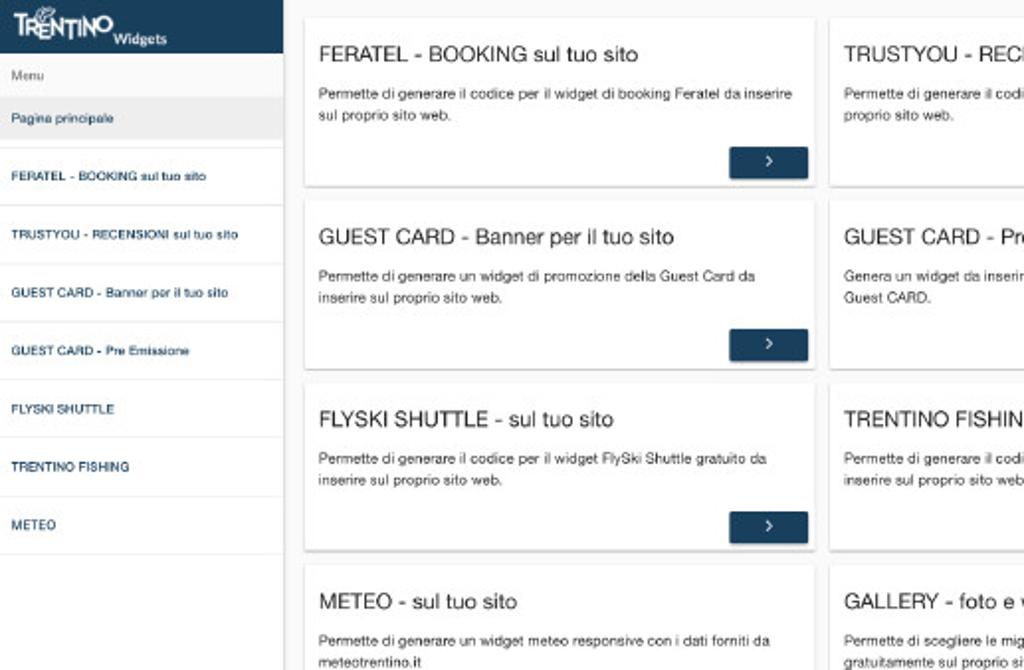
Task: Open the FlySki Shuttle card arrow button
Action: [768, 527]
